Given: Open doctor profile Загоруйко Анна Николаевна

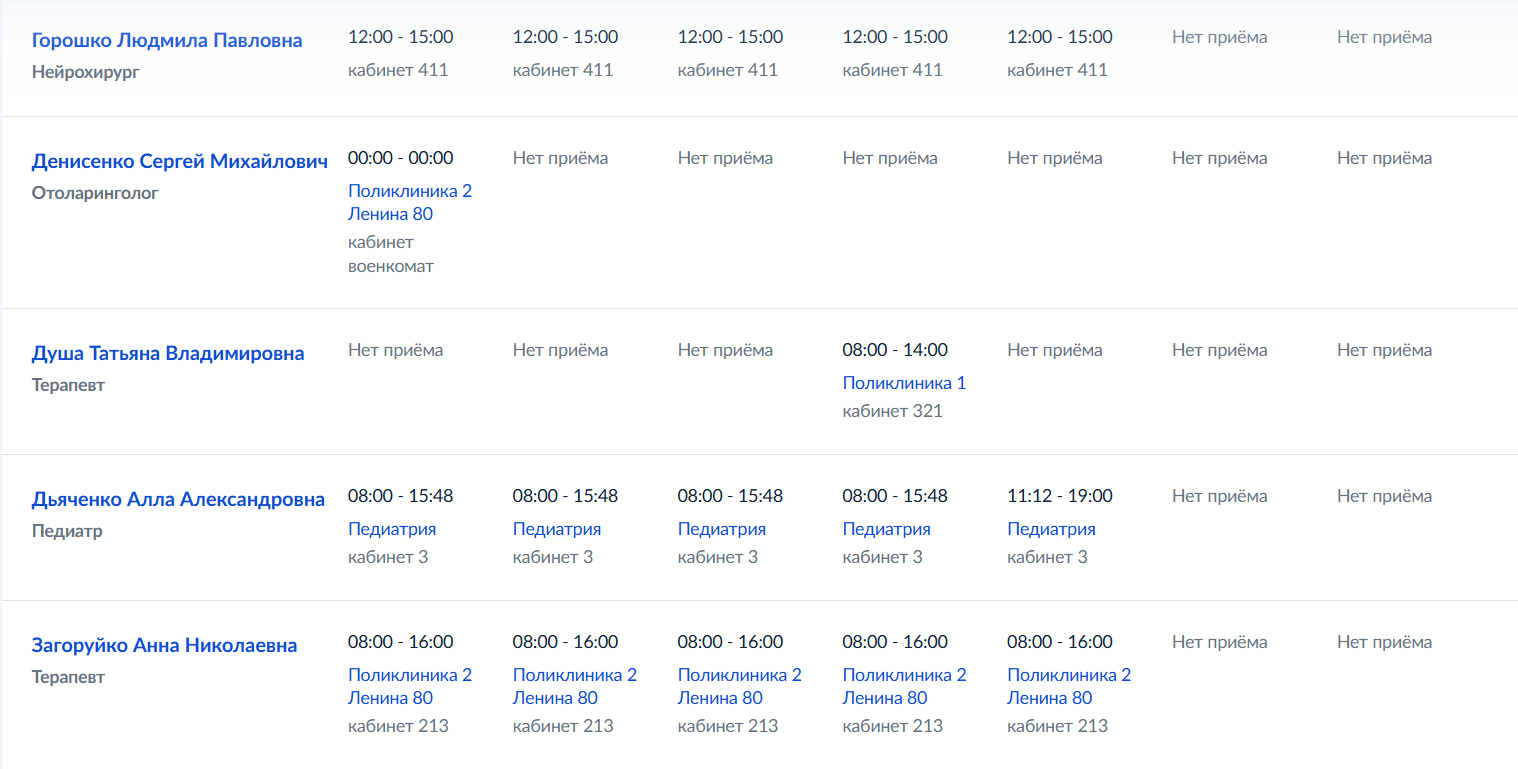Looking at the screenshot, I should tap(165, 645).
